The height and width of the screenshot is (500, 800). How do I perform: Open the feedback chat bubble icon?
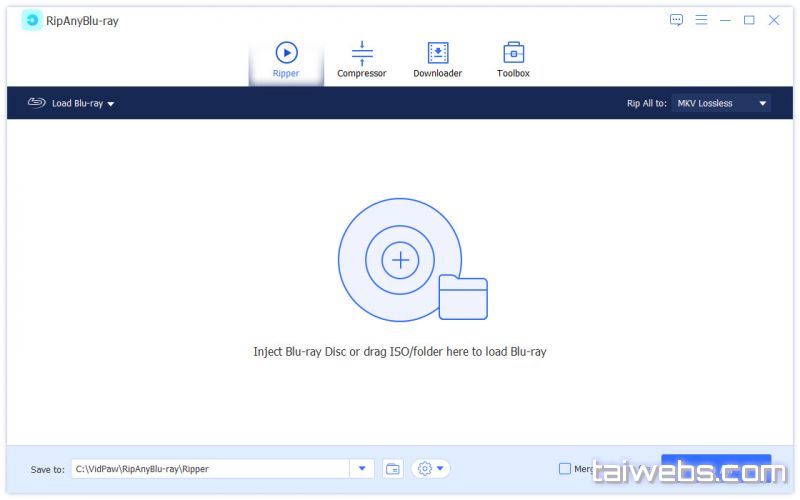click(x=677, y=20)
